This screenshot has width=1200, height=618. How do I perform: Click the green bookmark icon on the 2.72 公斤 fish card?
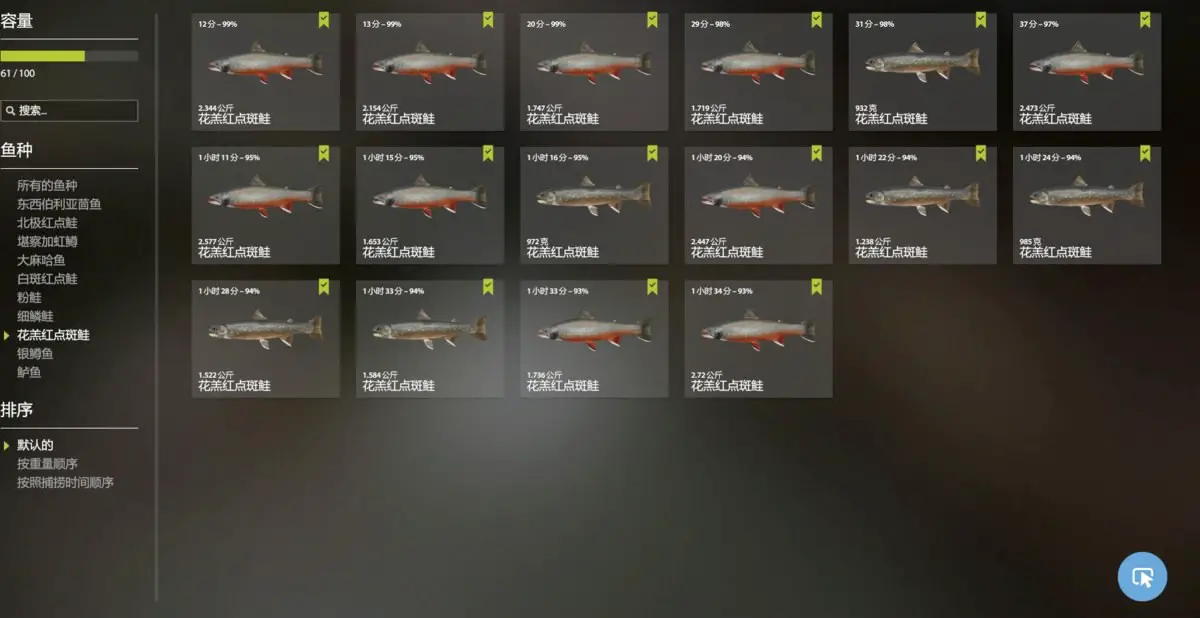tap(816, 287)
